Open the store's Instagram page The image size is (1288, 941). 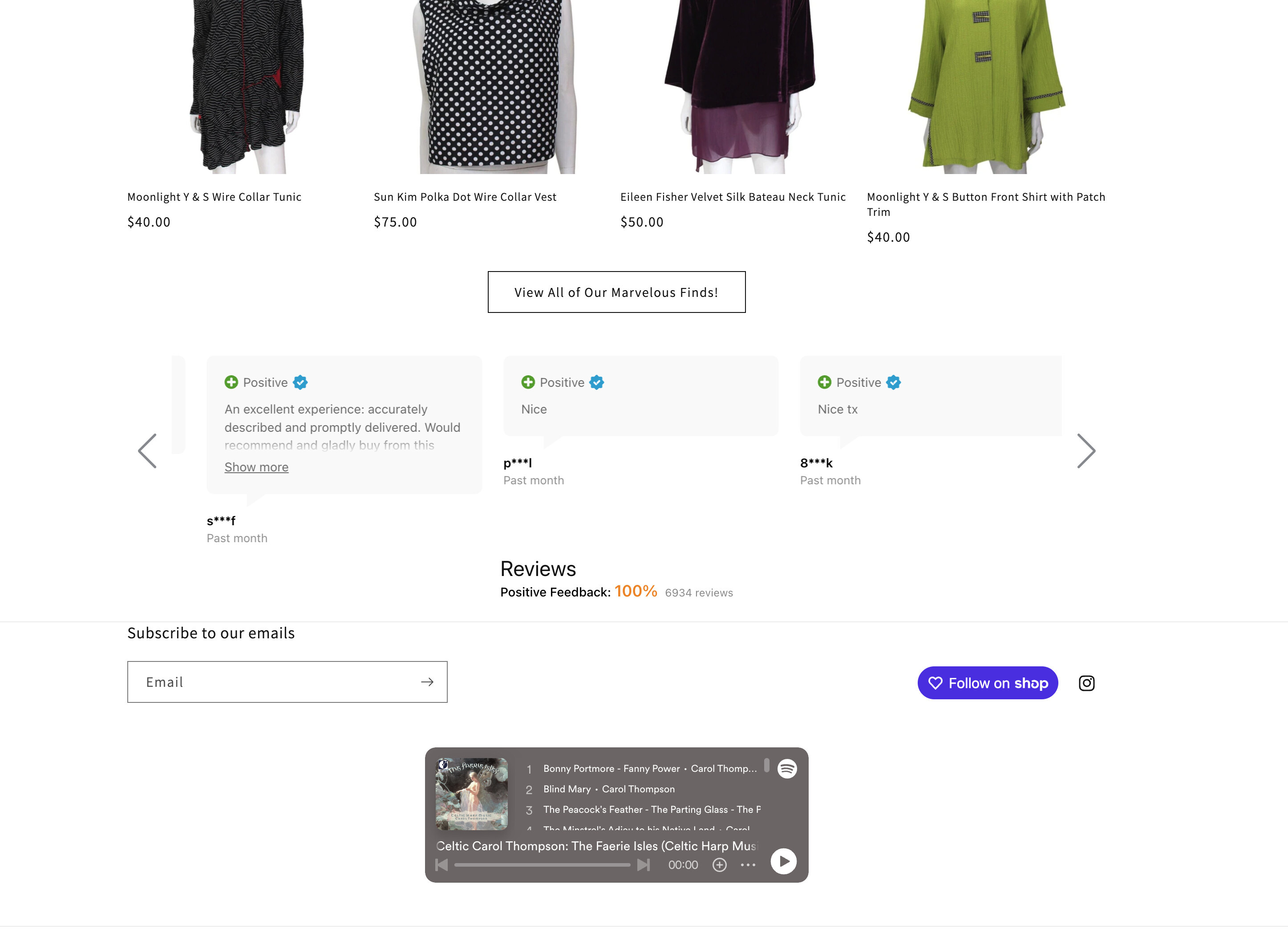pyautogui.click(x=1086, y=683)
